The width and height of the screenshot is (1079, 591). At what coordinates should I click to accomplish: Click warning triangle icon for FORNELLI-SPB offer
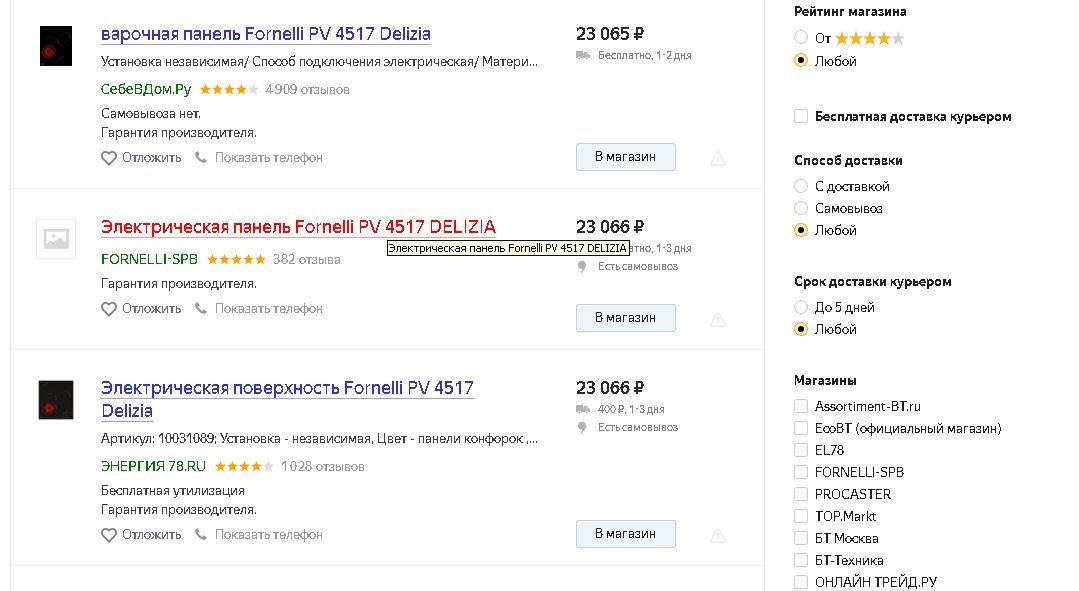pos(717,319)
